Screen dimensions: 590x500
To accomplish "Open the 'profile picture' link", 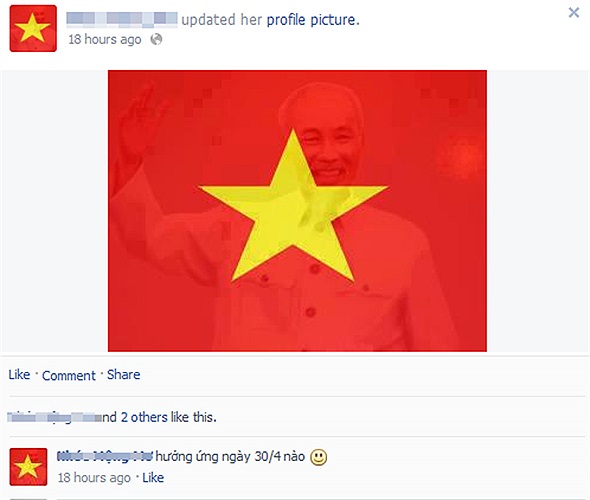I will click(313, 20).
